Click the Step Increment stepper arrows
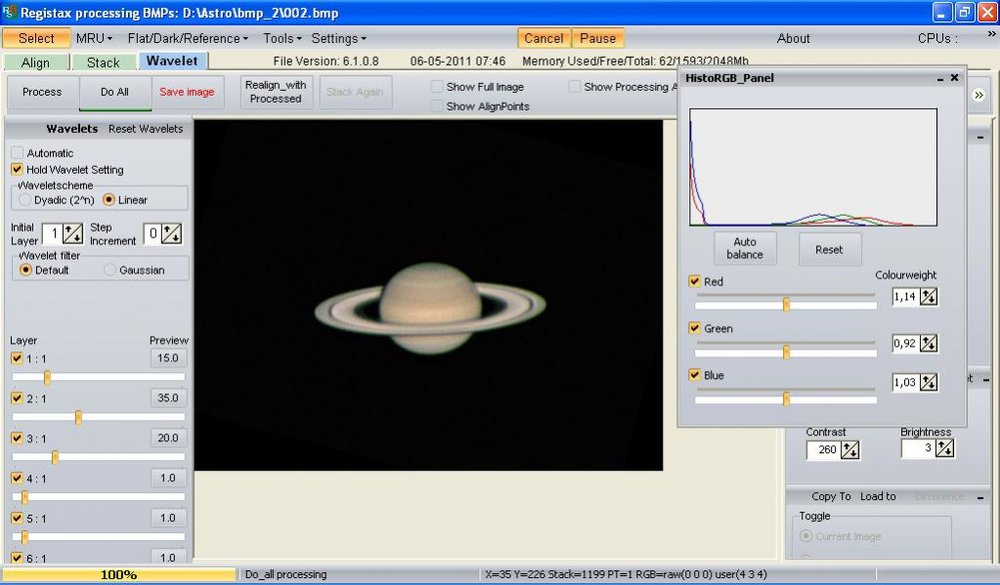 [172, 234]
